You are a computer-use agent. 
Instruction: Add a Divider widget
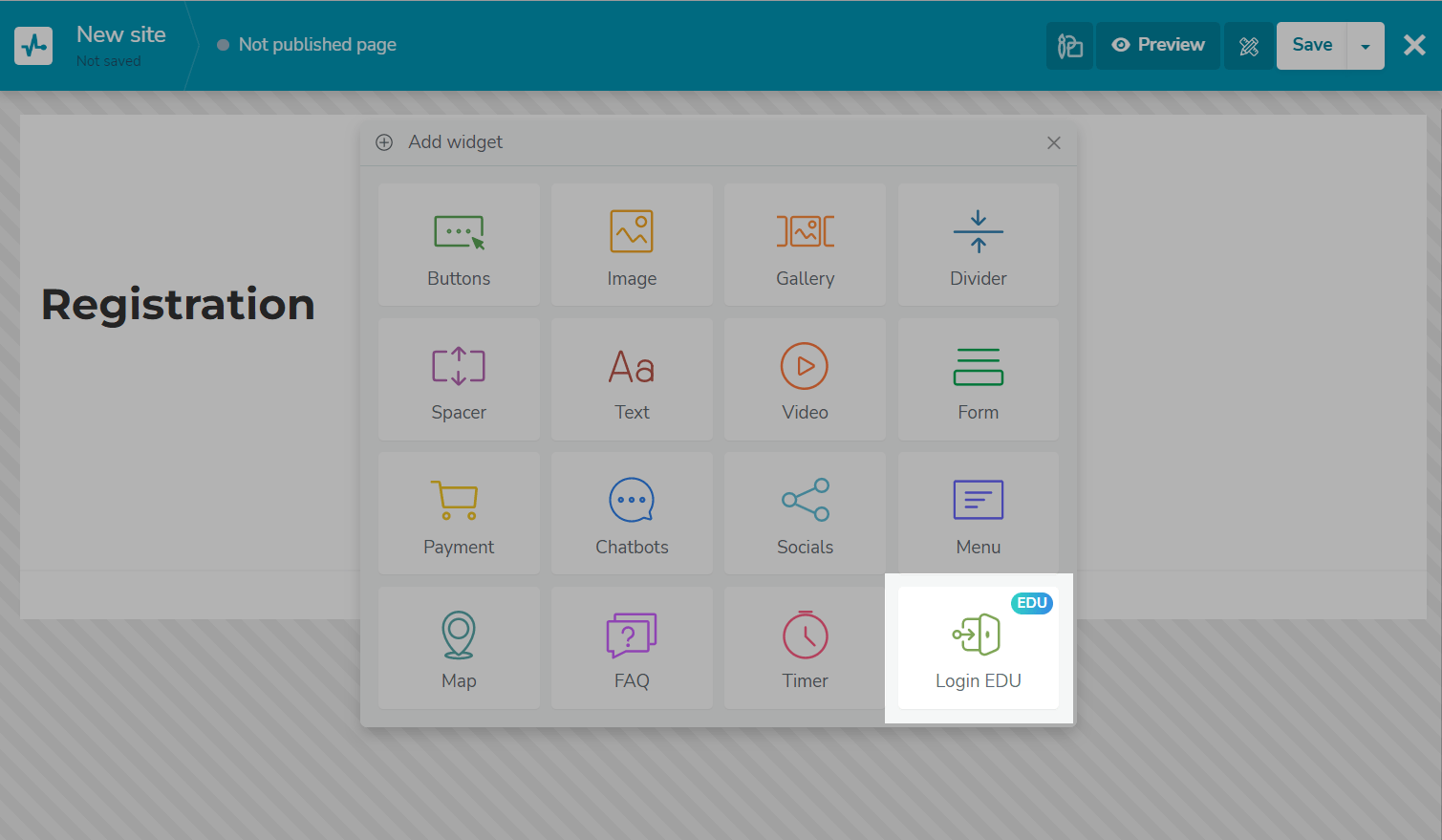click(x=978, y=246)
